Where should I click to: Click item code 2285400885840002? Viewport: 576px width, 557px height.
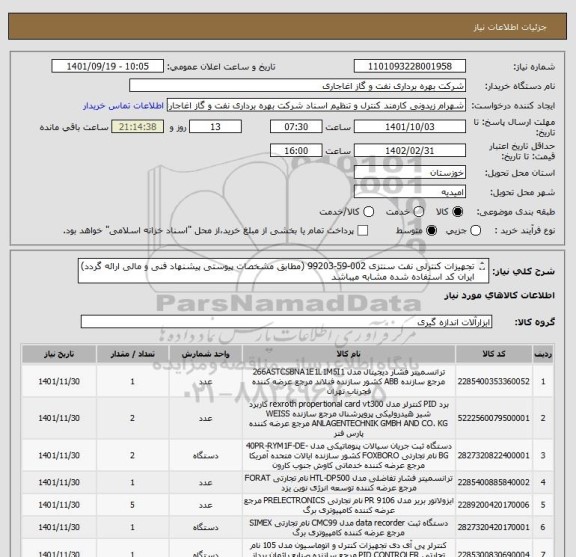click(494, 482)
